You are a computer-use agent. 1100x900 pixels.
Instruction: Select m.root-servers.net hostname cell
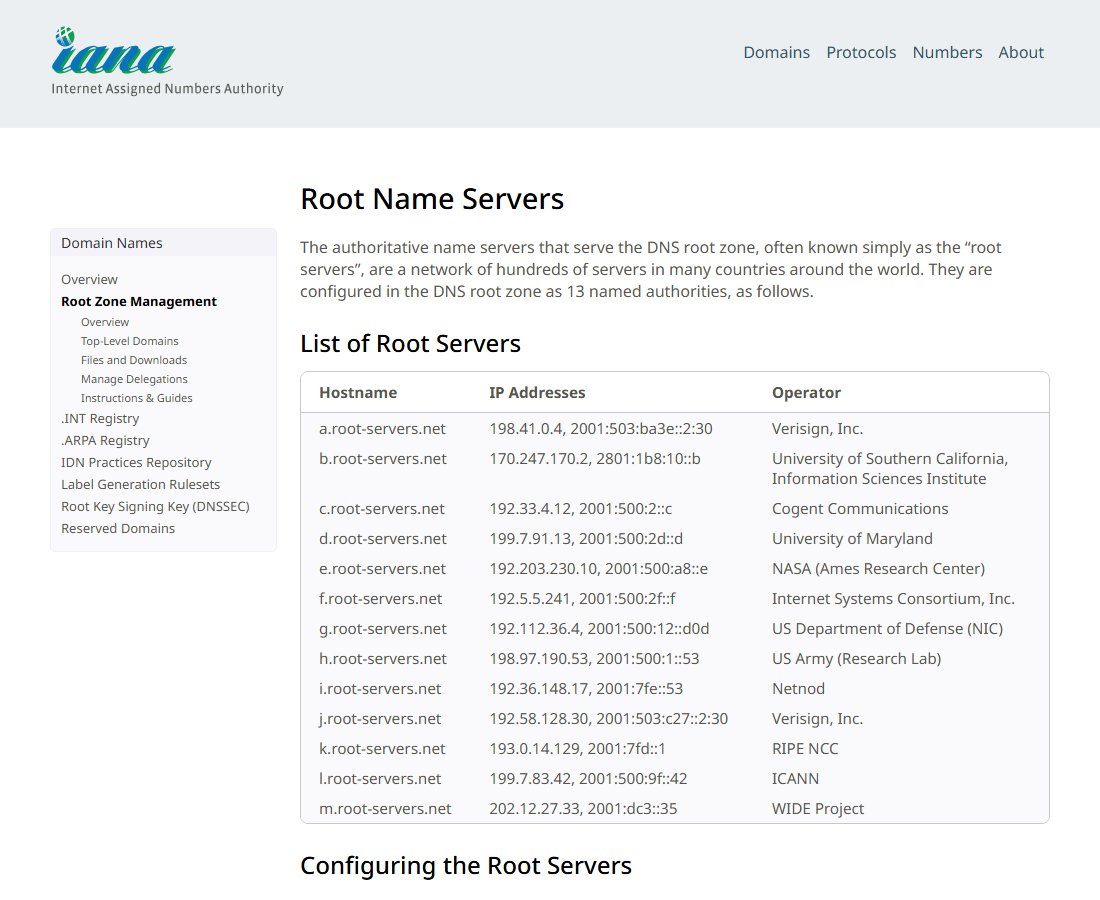click(x=385, y=809)
